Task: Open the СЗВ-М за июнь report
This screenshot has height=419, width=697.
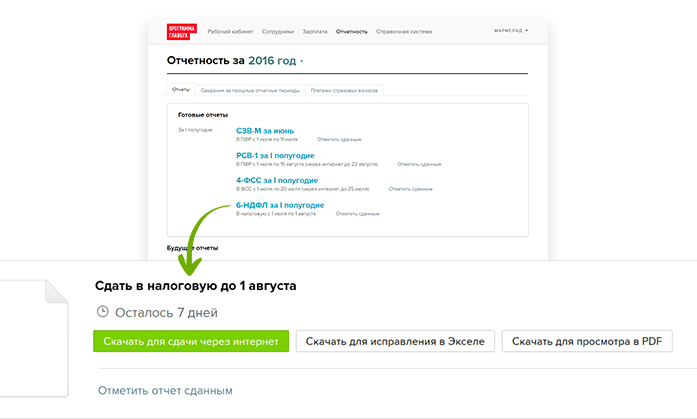Action: [267, 131]
